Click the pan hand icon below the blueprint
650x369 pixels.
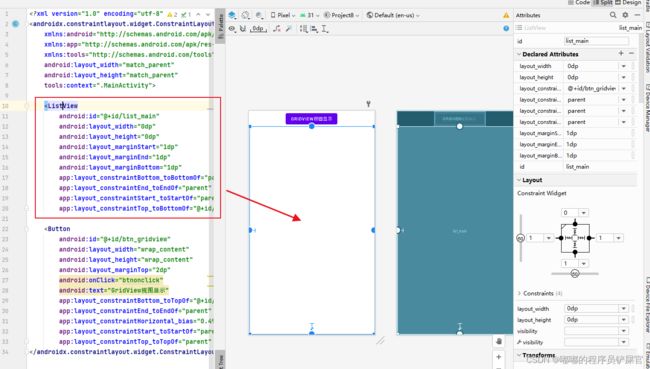coord(499,341)
